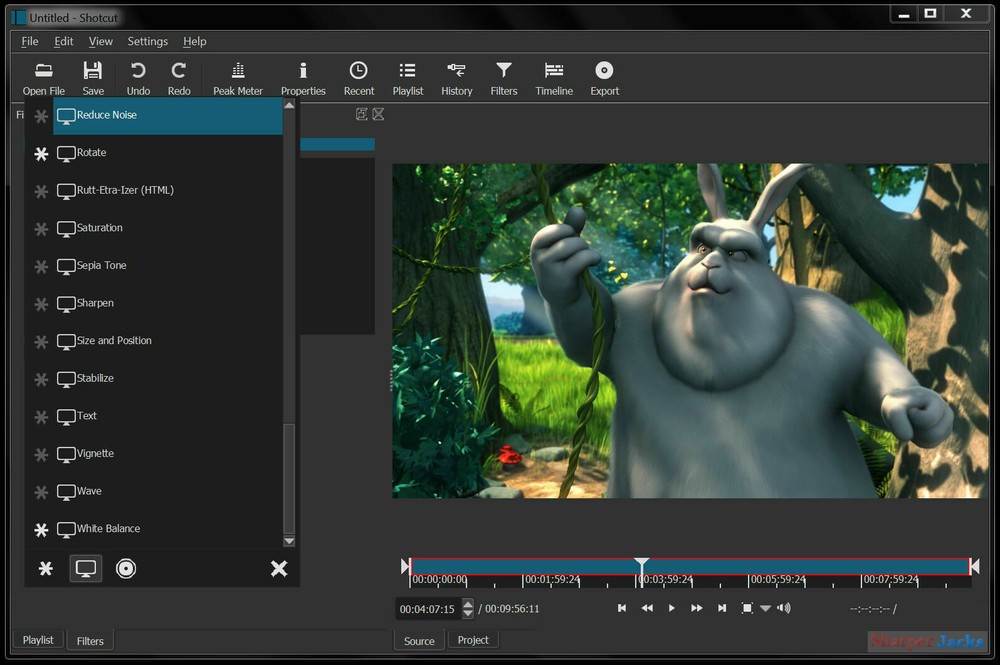Open the Properties panel
This screenshot has height=665, width=1000.
click(x=303, y=75)
